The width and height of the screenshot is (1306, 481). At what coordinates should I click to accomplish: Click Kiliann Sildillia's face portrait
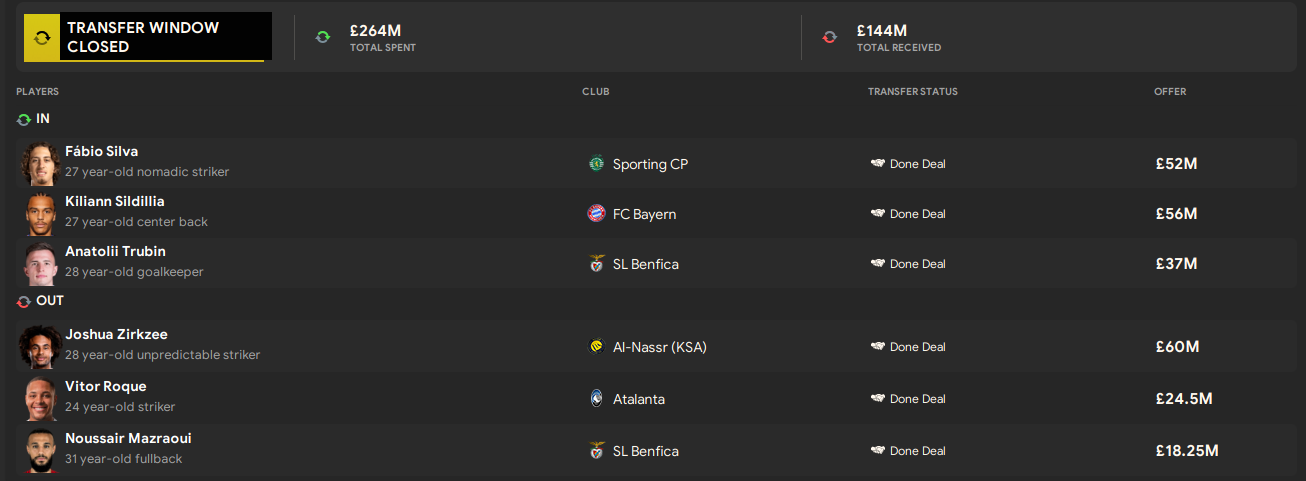40,214
